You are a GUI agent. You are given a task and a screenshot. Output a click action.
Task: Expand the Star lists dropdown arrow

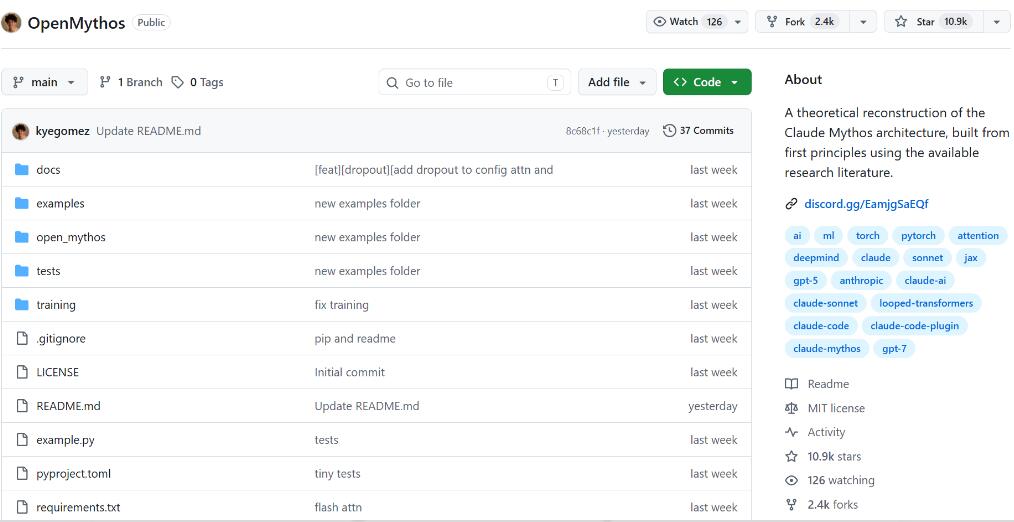[x=996, y=22]
